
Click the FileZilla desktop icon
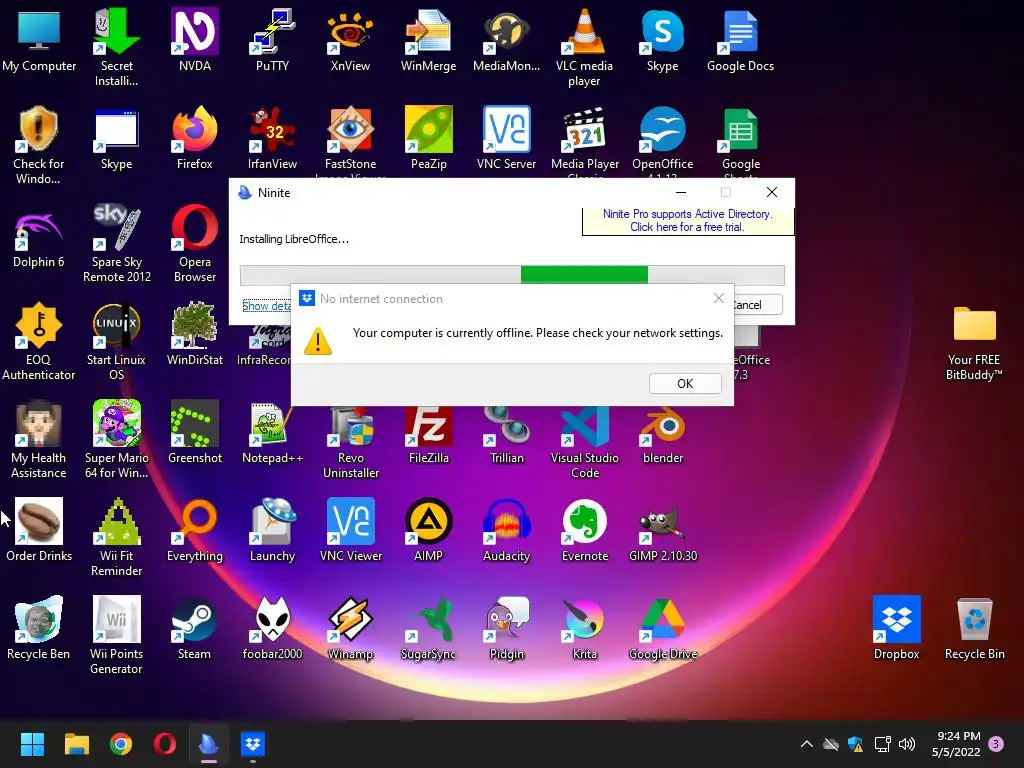(x=428, y=436)
